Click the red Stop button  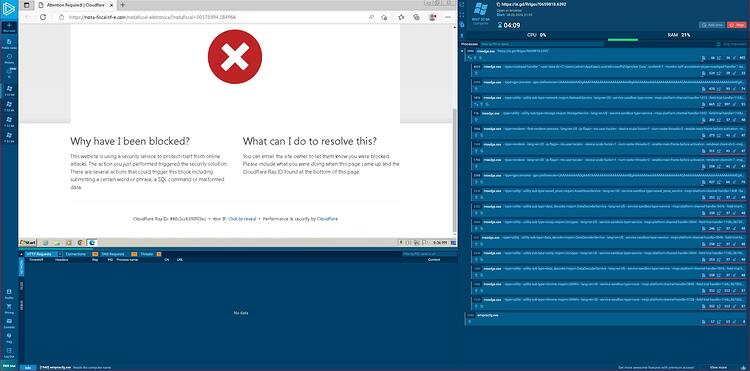pos(736,25)
